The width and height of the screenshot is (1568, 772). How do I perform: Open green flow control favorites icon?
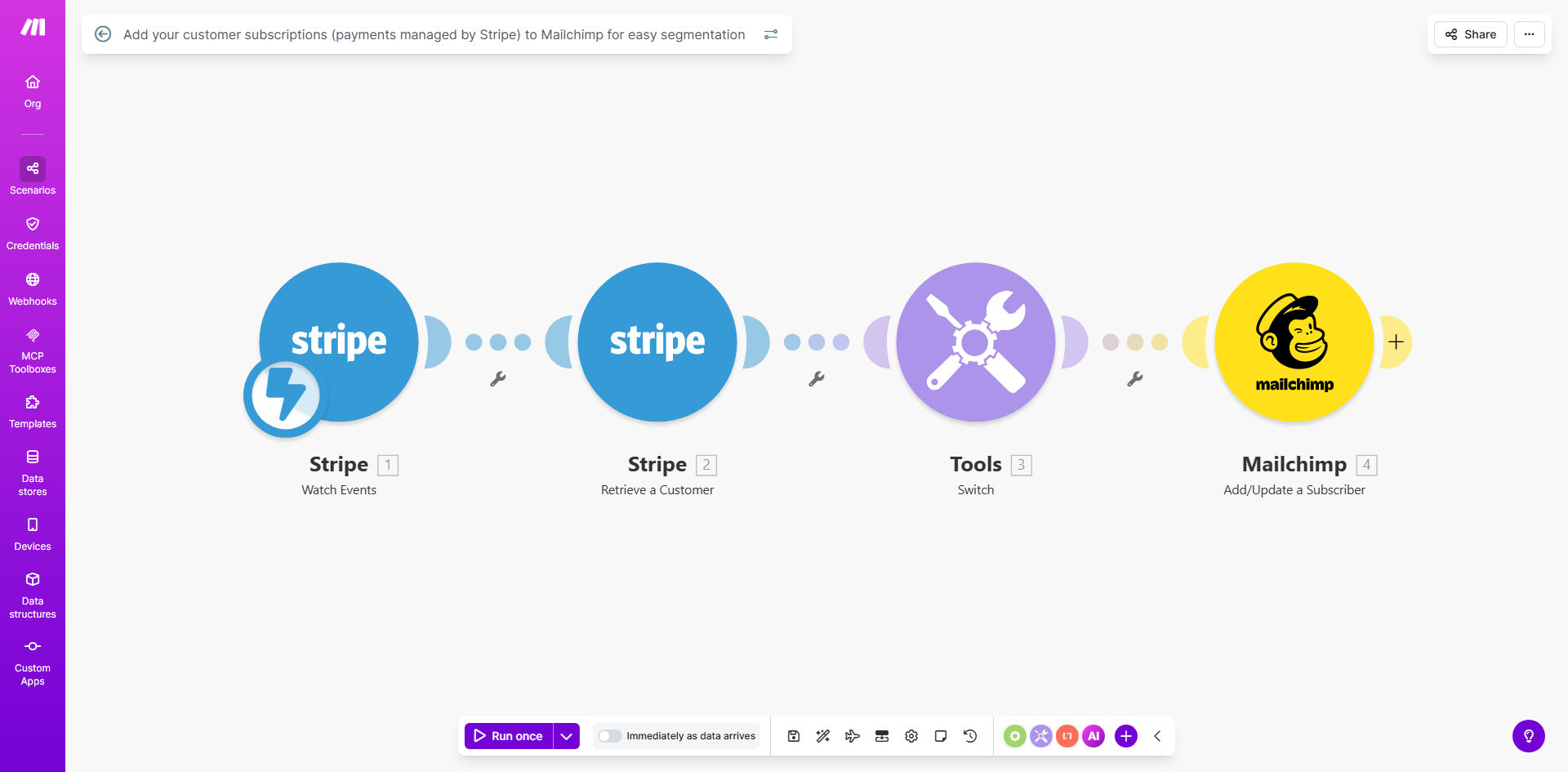1015,736
